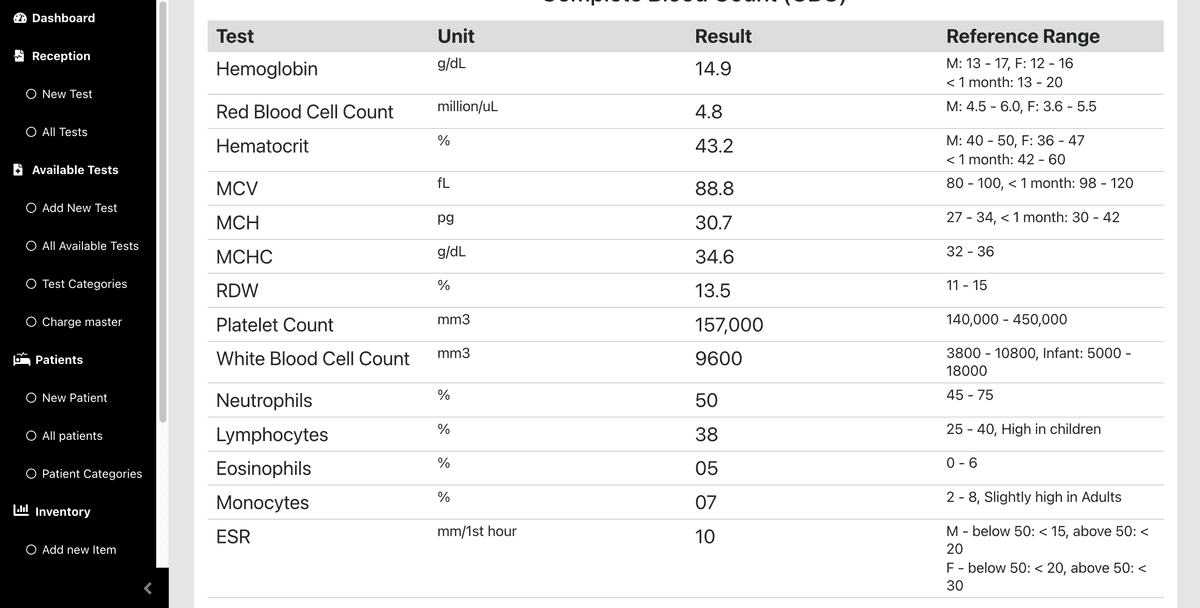Click the Inventory chart icon
Viewport: 1200px width, 608px height.
(x=20, y=511)
